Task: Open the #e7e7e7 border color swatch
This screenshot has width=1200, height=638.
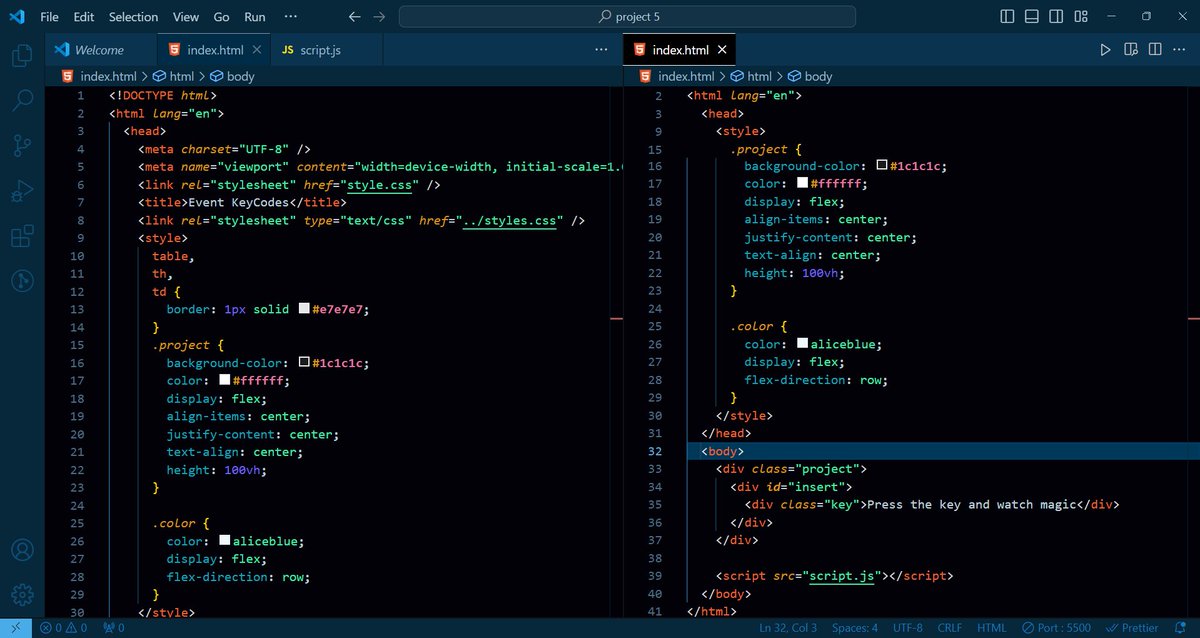Action: [304, 309]
